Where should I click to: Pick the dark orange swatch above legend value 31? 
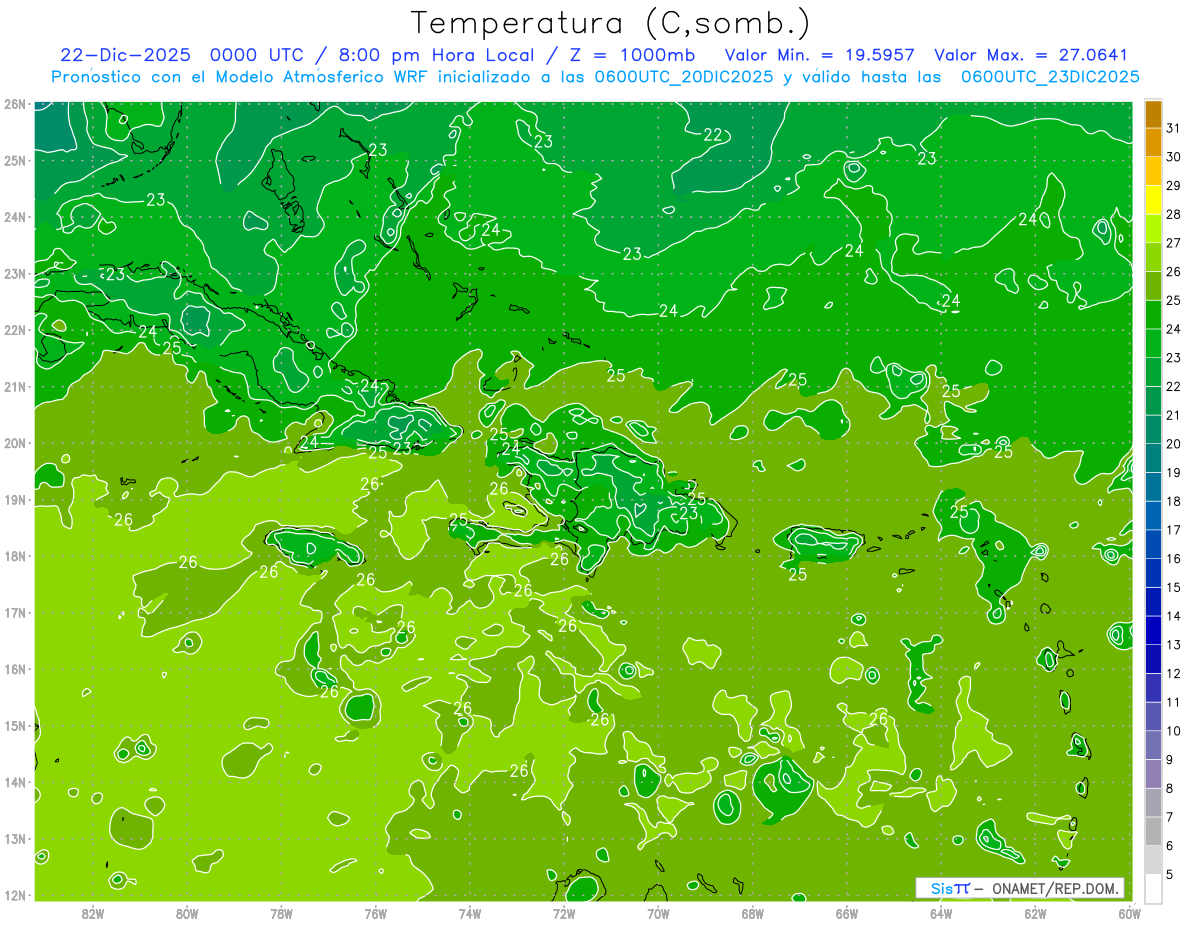1153,114
